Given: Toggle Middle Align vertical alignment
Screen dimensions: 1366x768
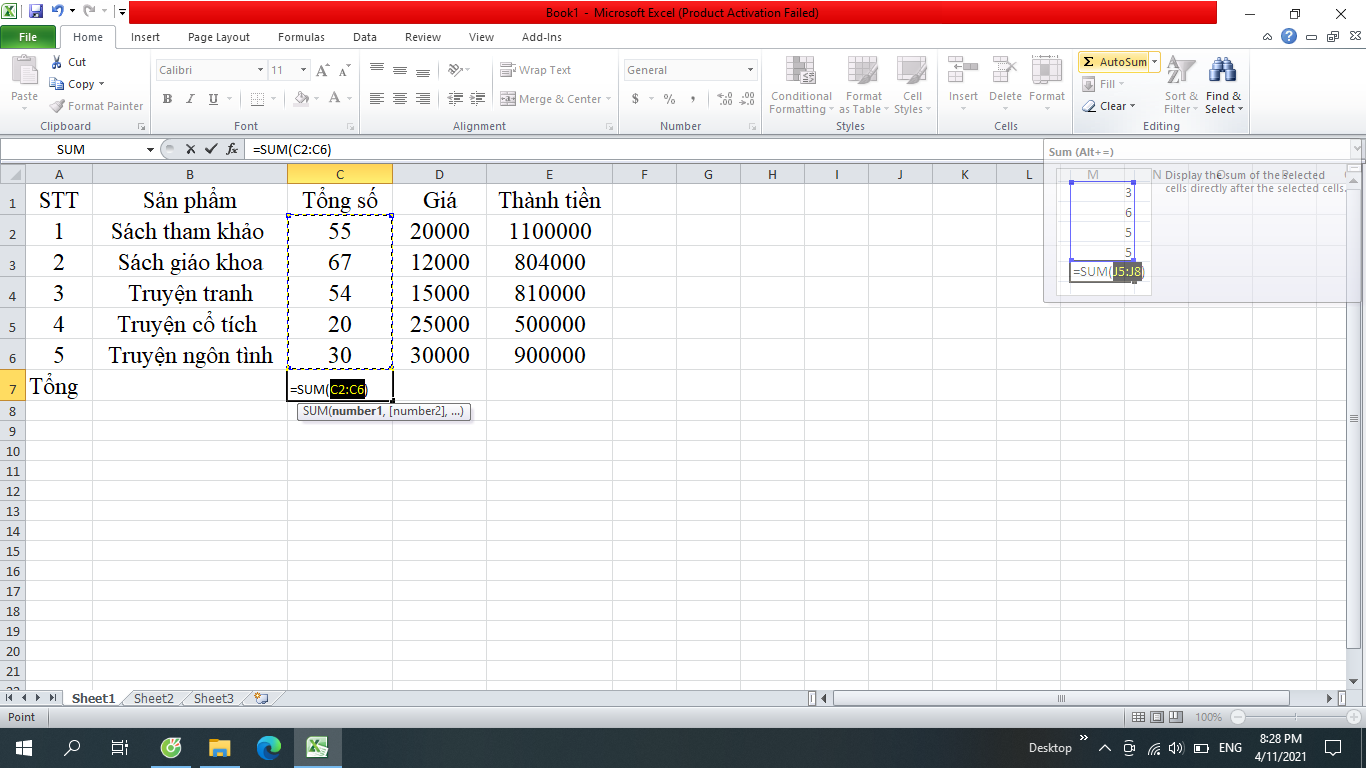Looking at the screenshot, I should click(400, 70).
